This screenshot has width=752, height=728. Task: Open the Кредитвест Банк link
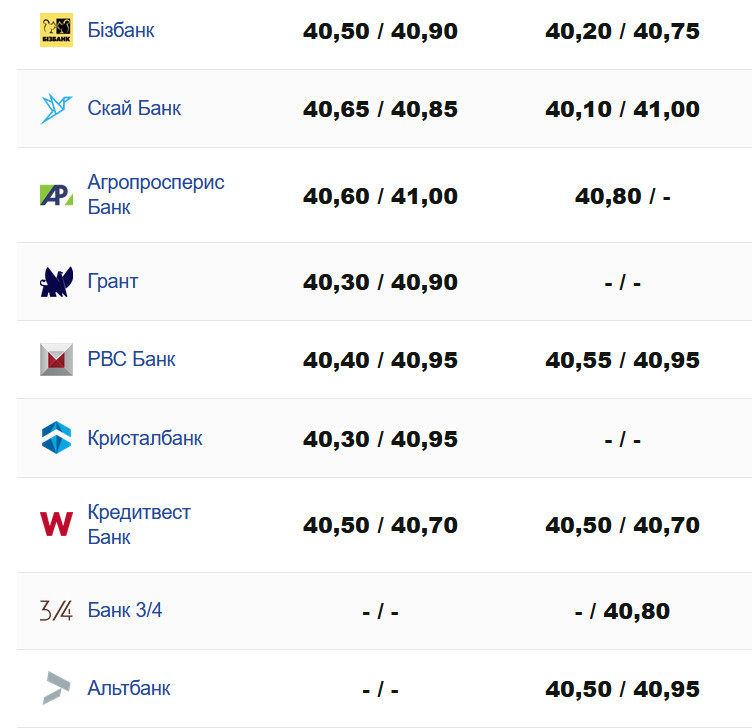pos(139,524)
